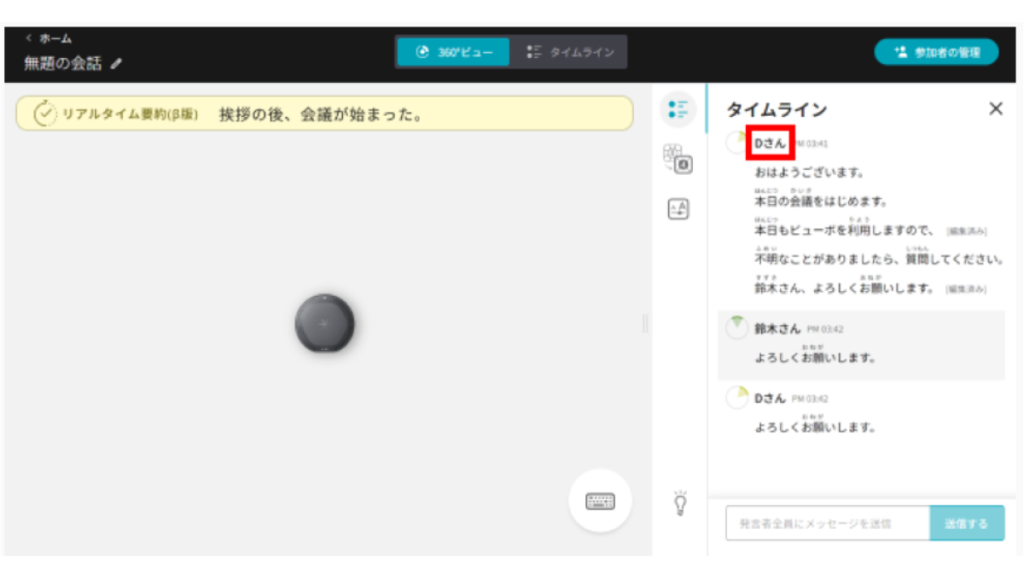Image resolution: width=1024 pixels, height=576 pixels.
Task: Switch to the 360°ビュー tab
Action: (453, 52)
